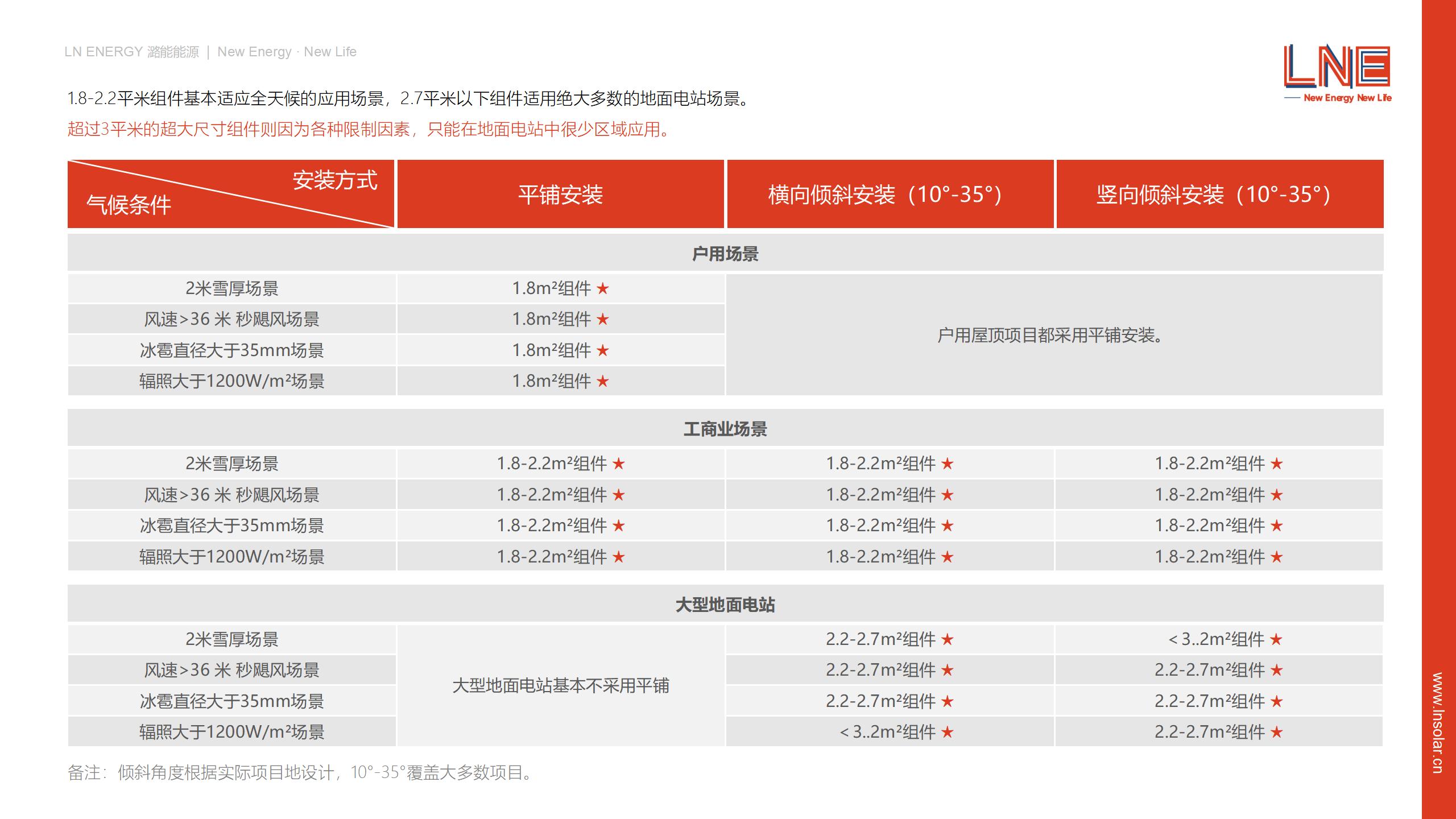Viewport: 1456px width, 819px height.
Task: Click the '竖向倾斜安装（10°-35°）' column header
Action: [x=1219, y=195]
